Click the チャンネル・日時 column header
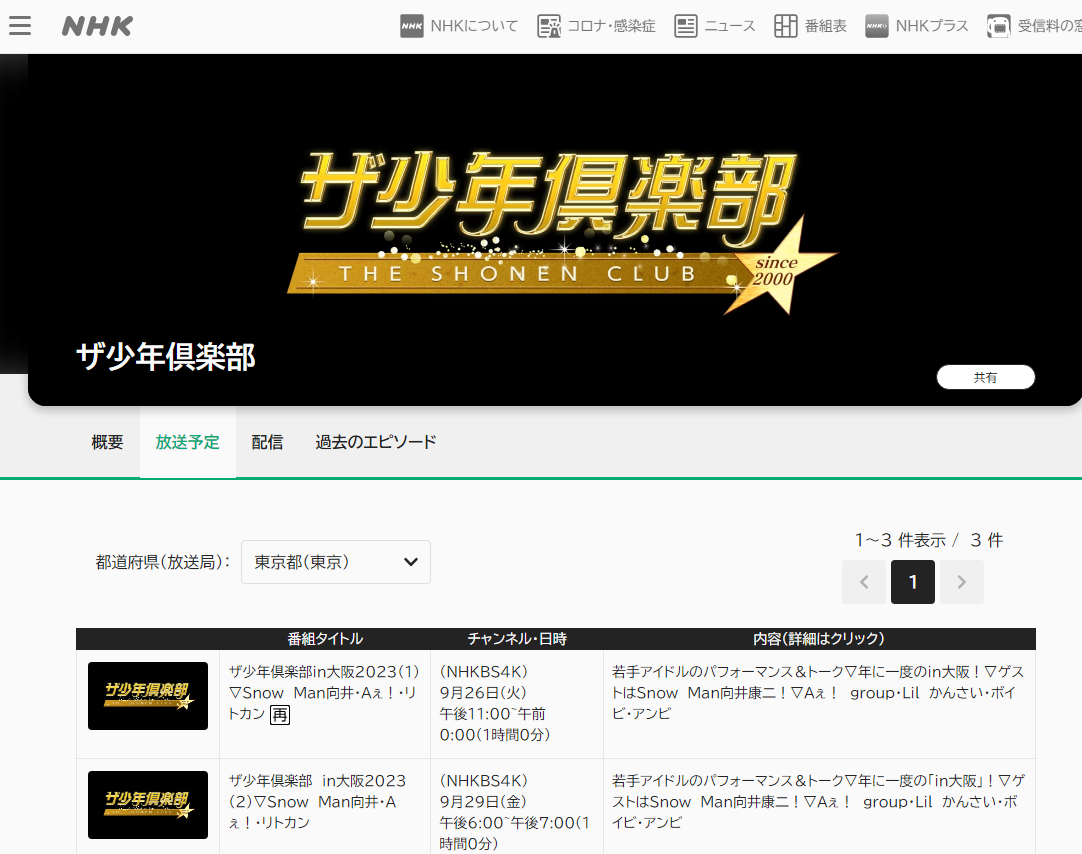The width and height of the screenshot is (1082, 854). point(517,639)
